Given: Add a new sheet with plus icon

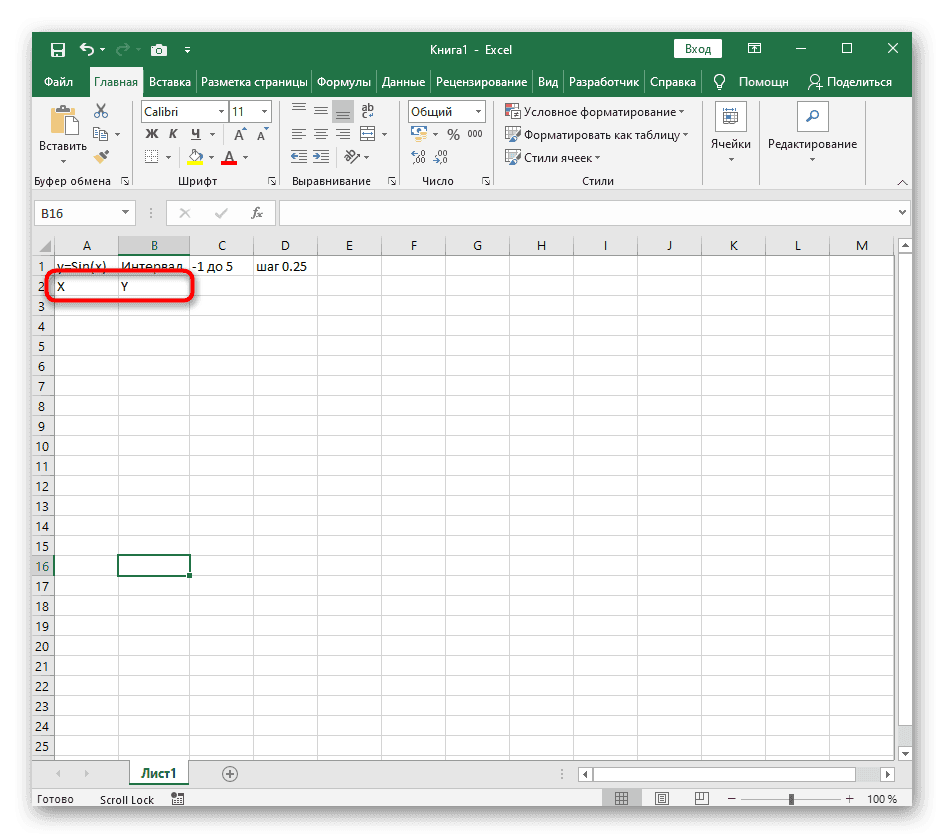Looking at the screenshot, I should [x=230, y=773].
